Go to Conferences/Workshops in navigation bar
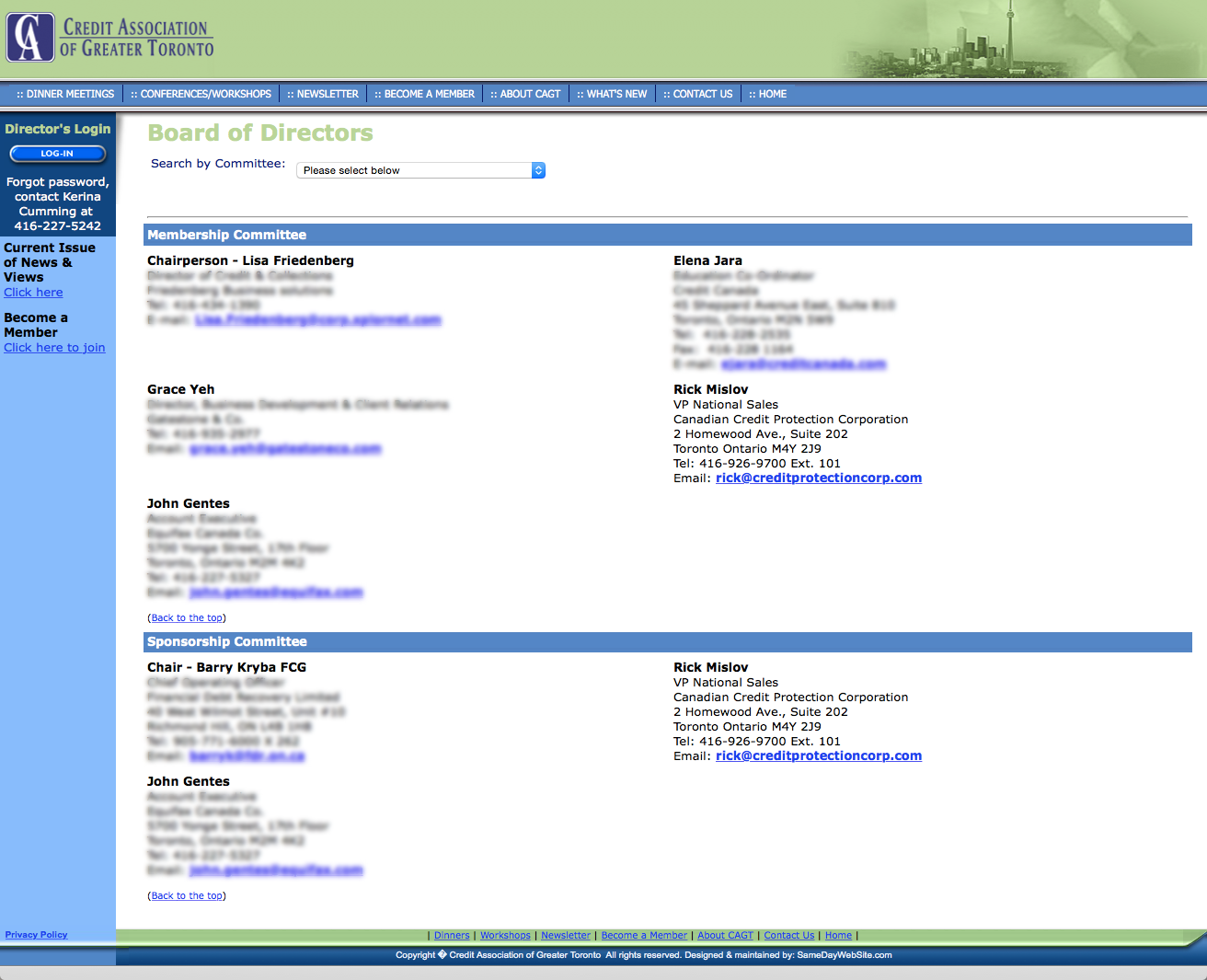Viewport: 1207px width, 980px height. (201, 94)
